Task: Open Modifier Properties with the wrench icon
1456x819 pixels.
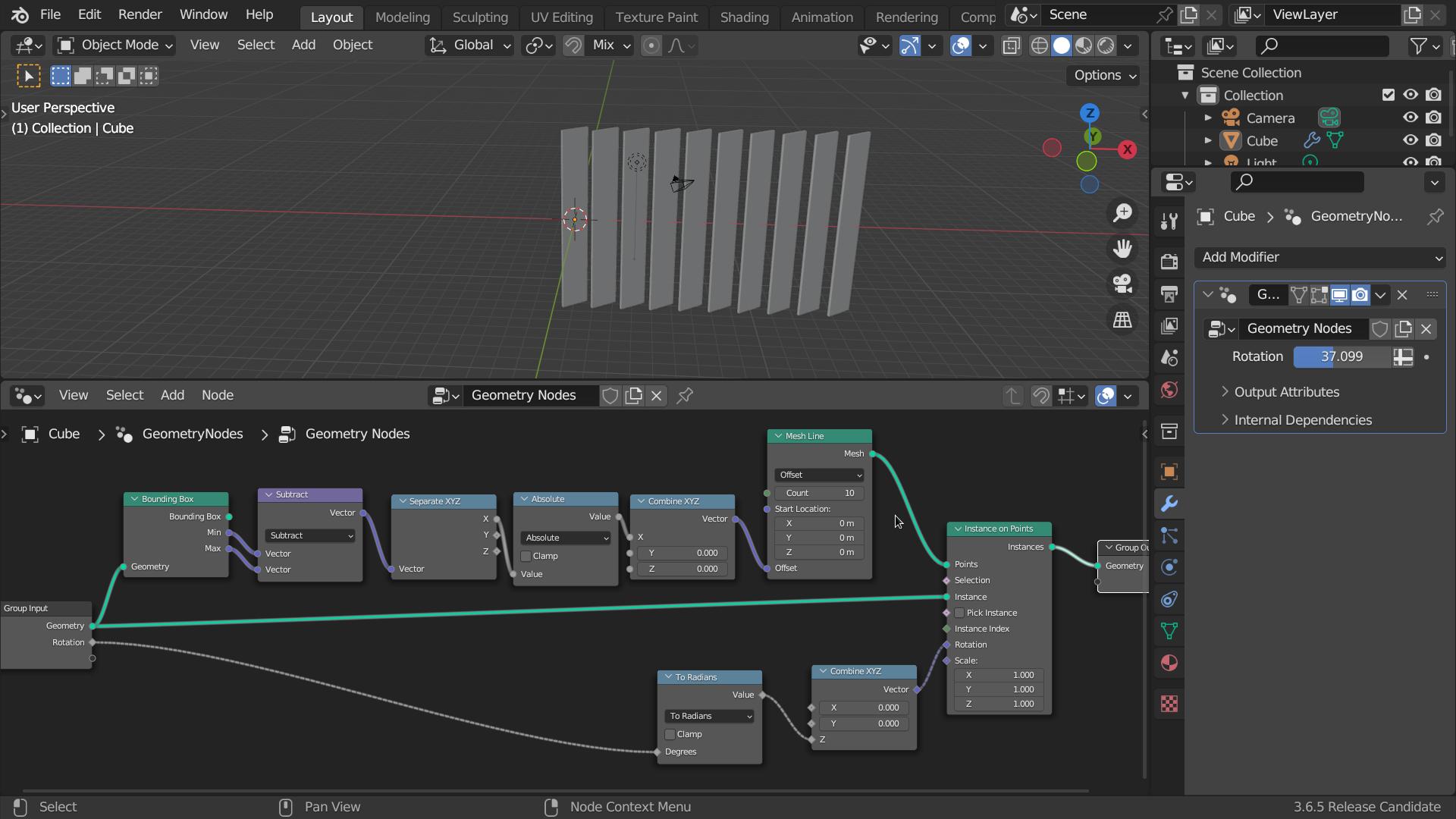Action: pyautogui.click(x=1170, y=503)
